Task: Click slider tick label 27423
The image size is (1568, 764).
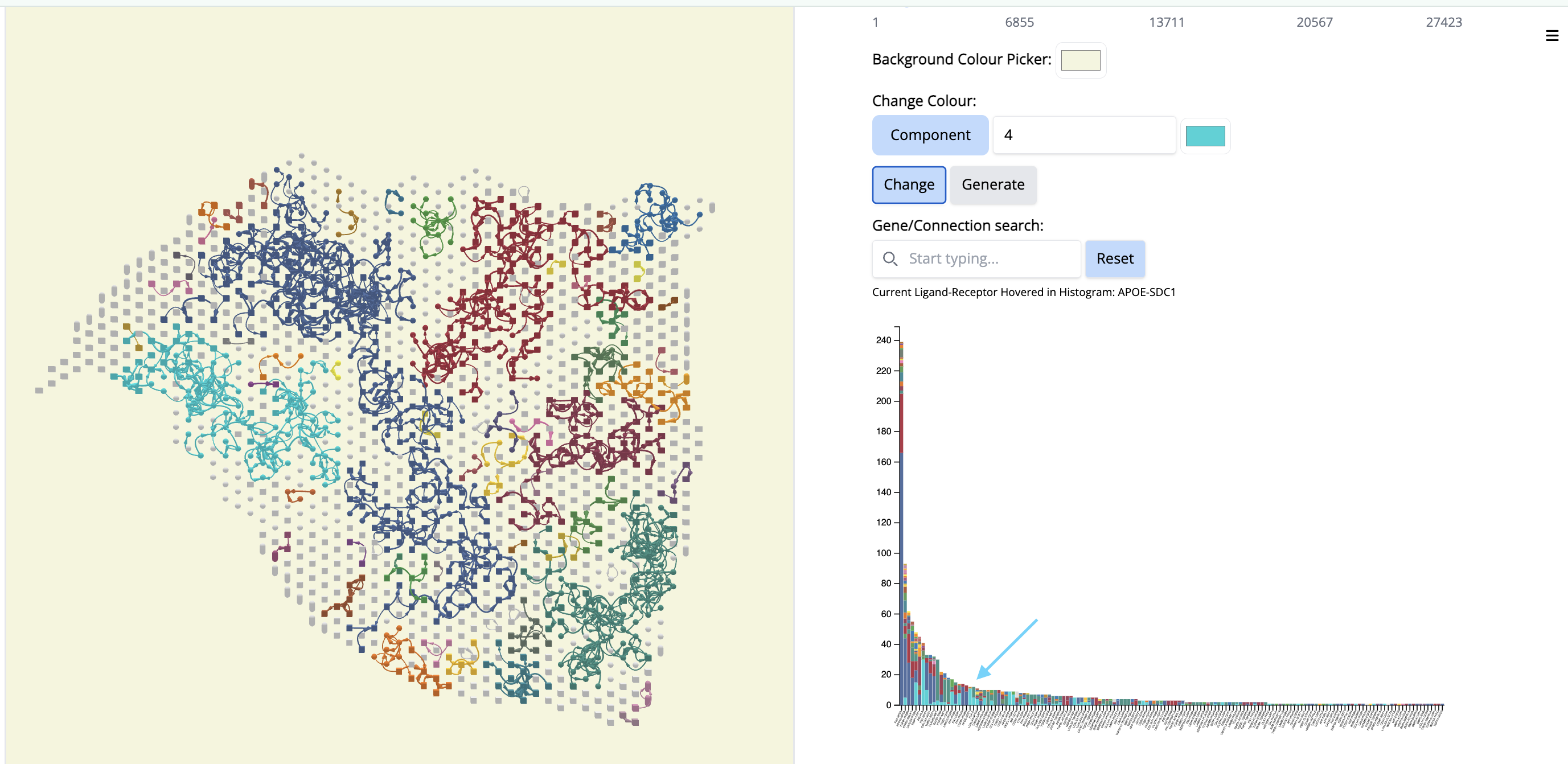Action: tap(1443, 23)
